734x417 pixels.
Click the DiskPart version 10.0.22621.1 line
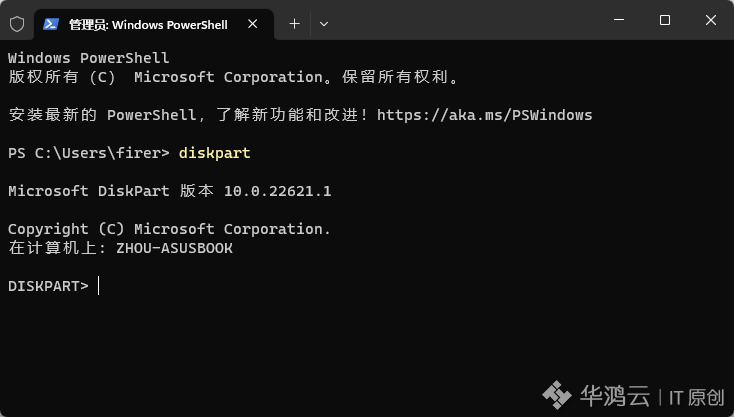[x=169, y=191]
